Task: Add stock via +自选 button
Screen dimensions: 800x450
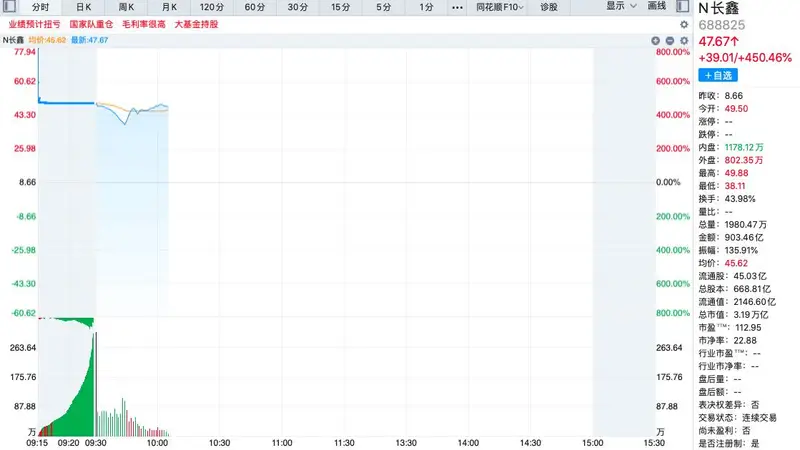Action: 718,76
